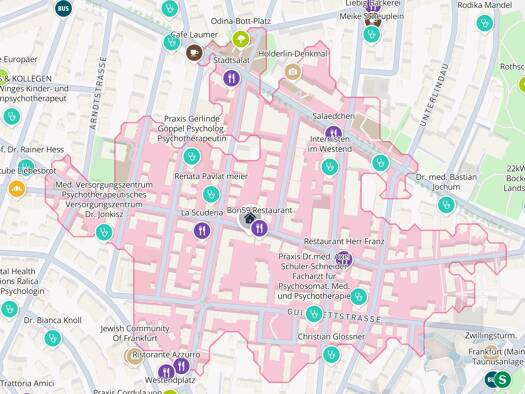525x394 pixels.
Task: Click La Scuderia restaurant marker
Action: [x=202, y=230]
